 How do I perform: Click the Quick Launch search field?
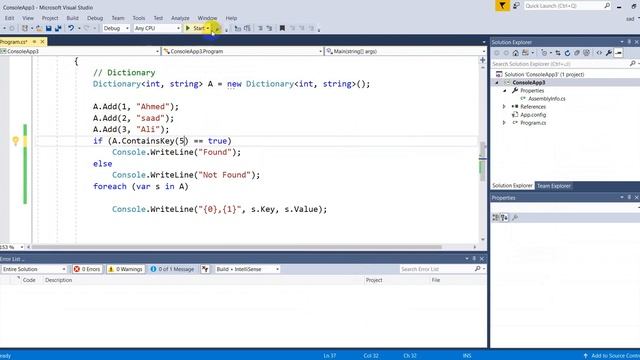(567, 6)
